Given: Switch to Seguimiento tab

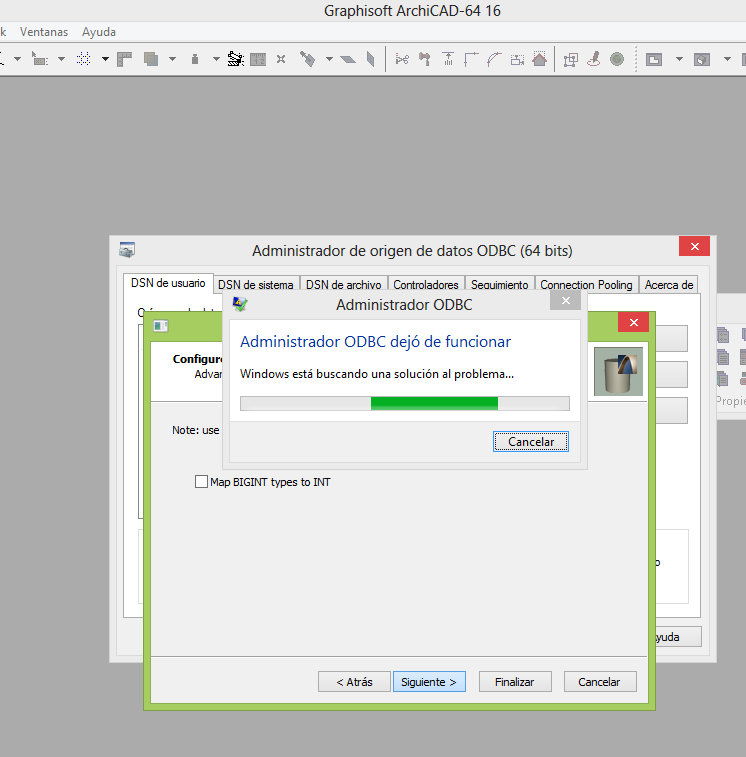Looking at the screenshot, I should pyautogui.click(x=500, y=285).
